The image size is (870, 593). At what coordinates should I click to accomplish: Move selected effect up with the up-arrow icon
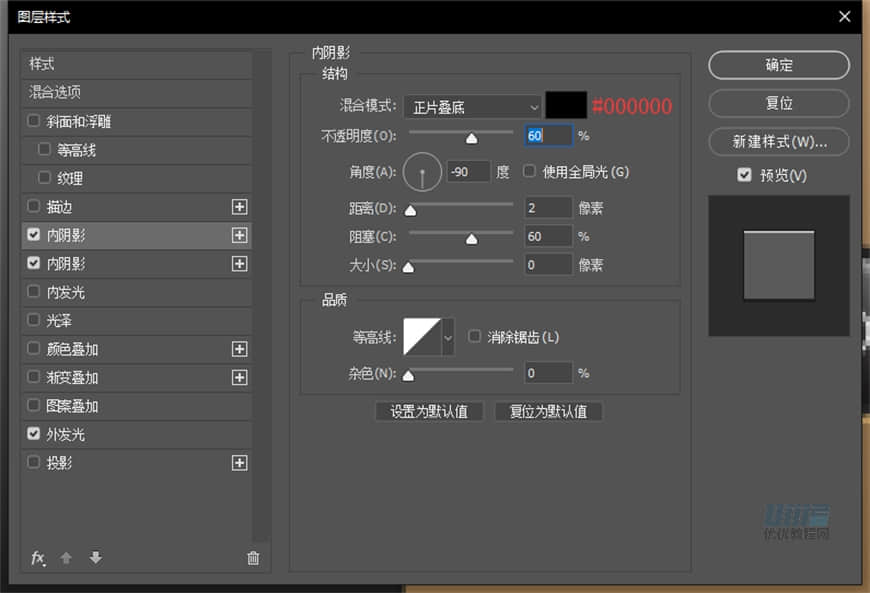click(66, 558)
